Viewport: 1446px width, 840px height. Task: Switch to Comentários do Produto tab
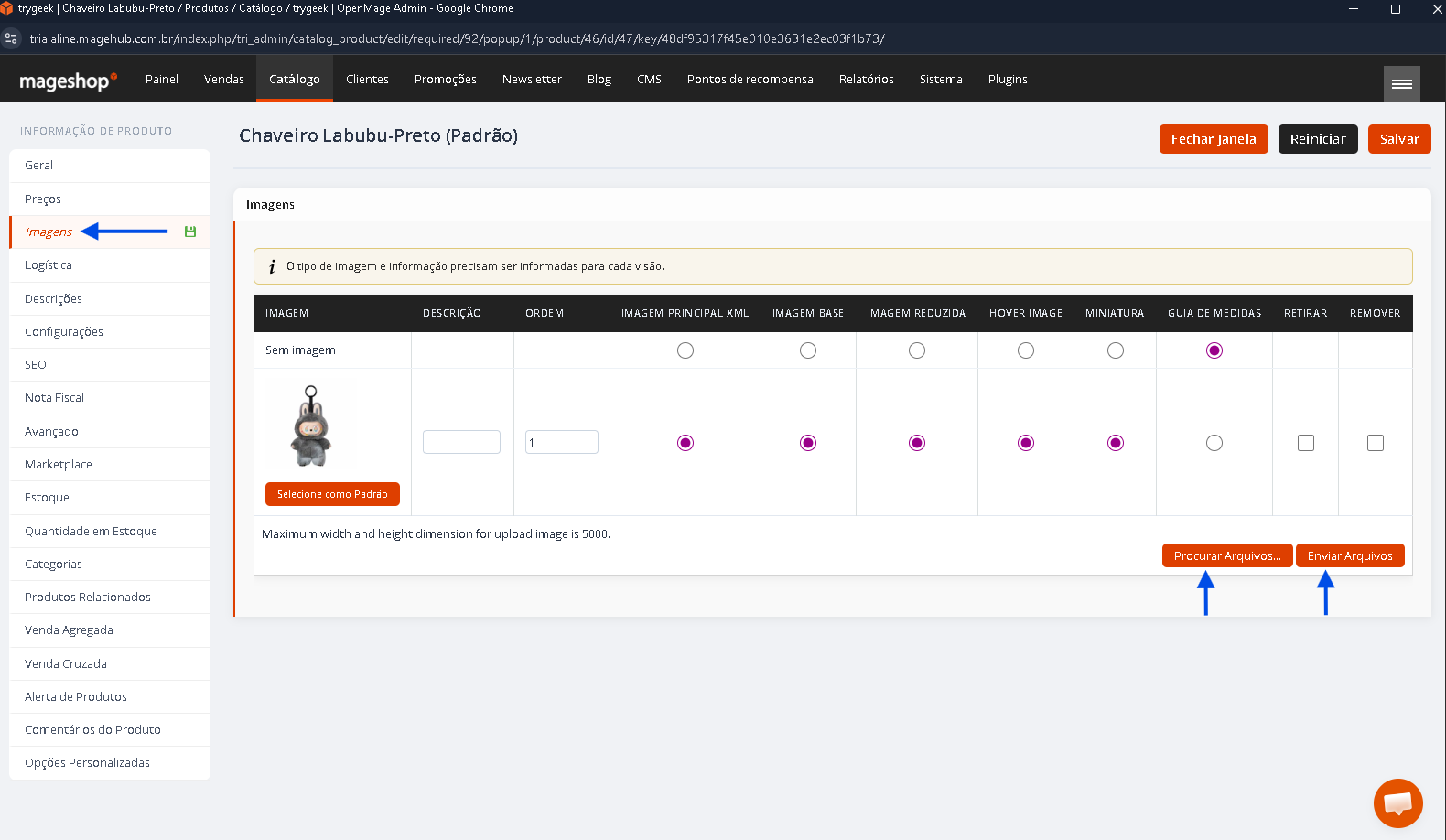tap(110, 729)
